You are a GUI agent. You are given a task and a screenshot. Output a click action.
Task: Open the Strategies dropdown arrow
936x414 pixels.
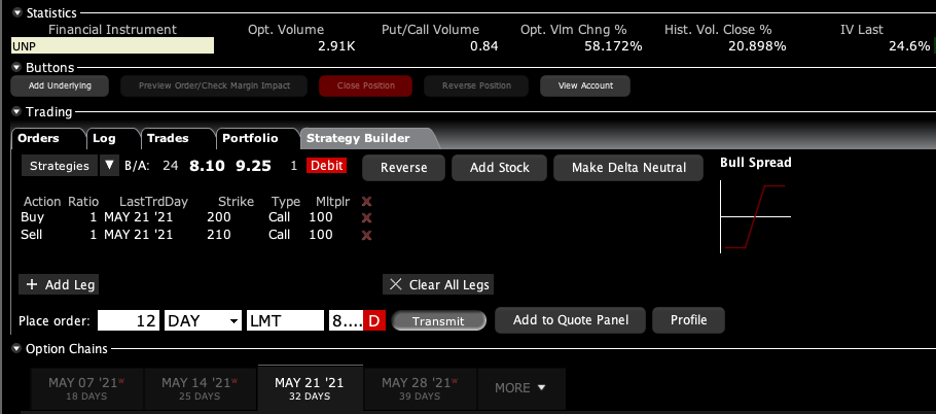[x=109, y=166]
